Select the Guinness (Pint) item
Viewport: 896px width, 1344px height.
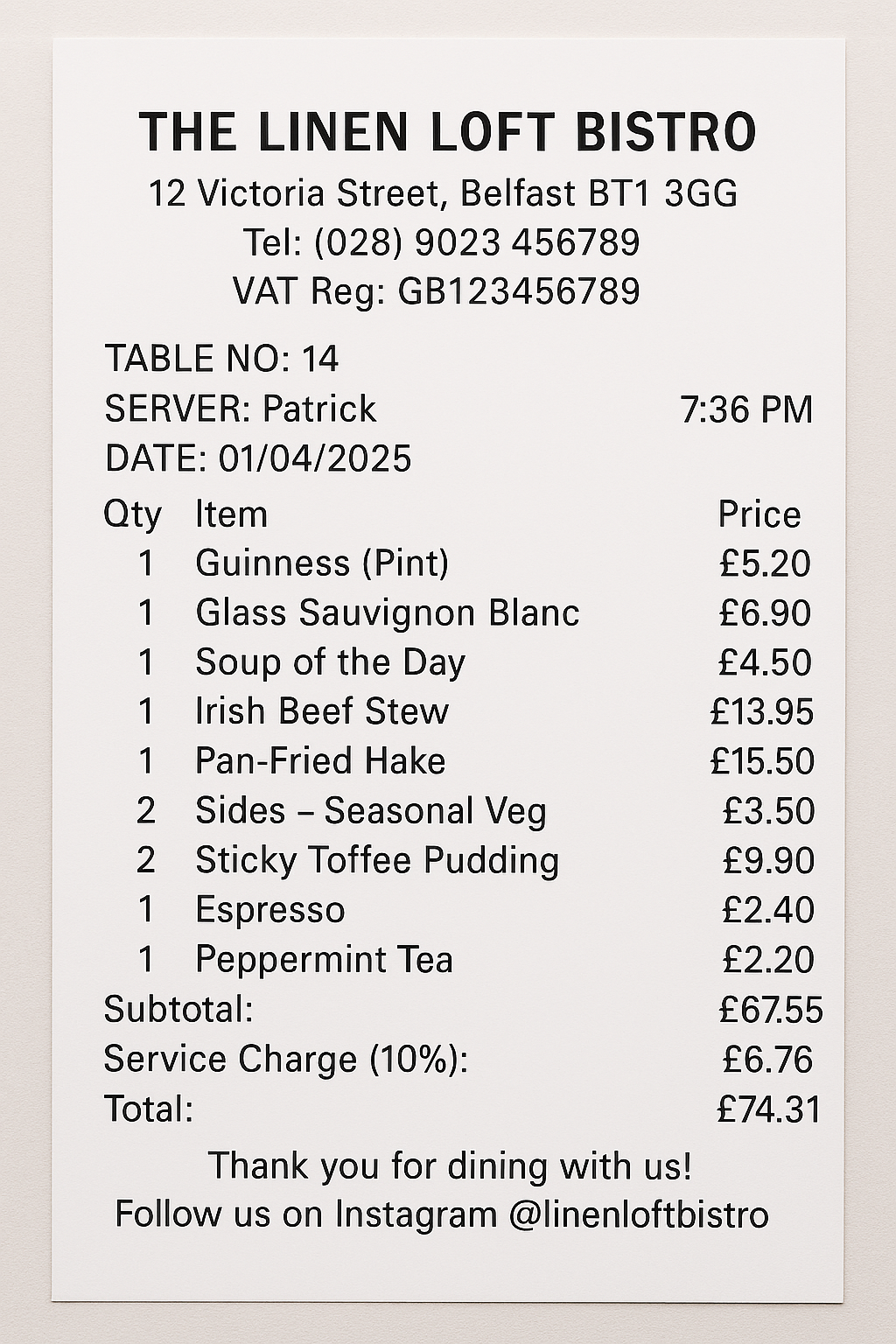322,563
